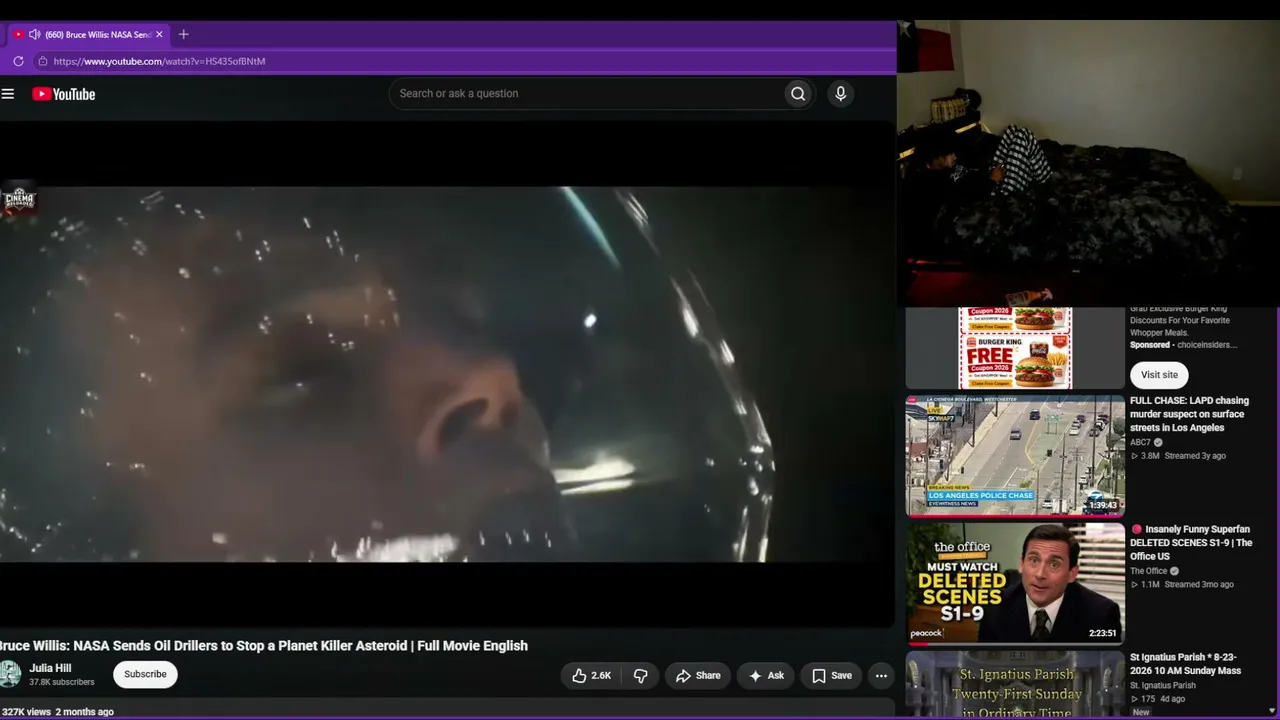Open 'Insanely Funny Superfan DELETED SCENES' title
The width and height of the screenshot is (1280, 720).
pos(1191,542)
